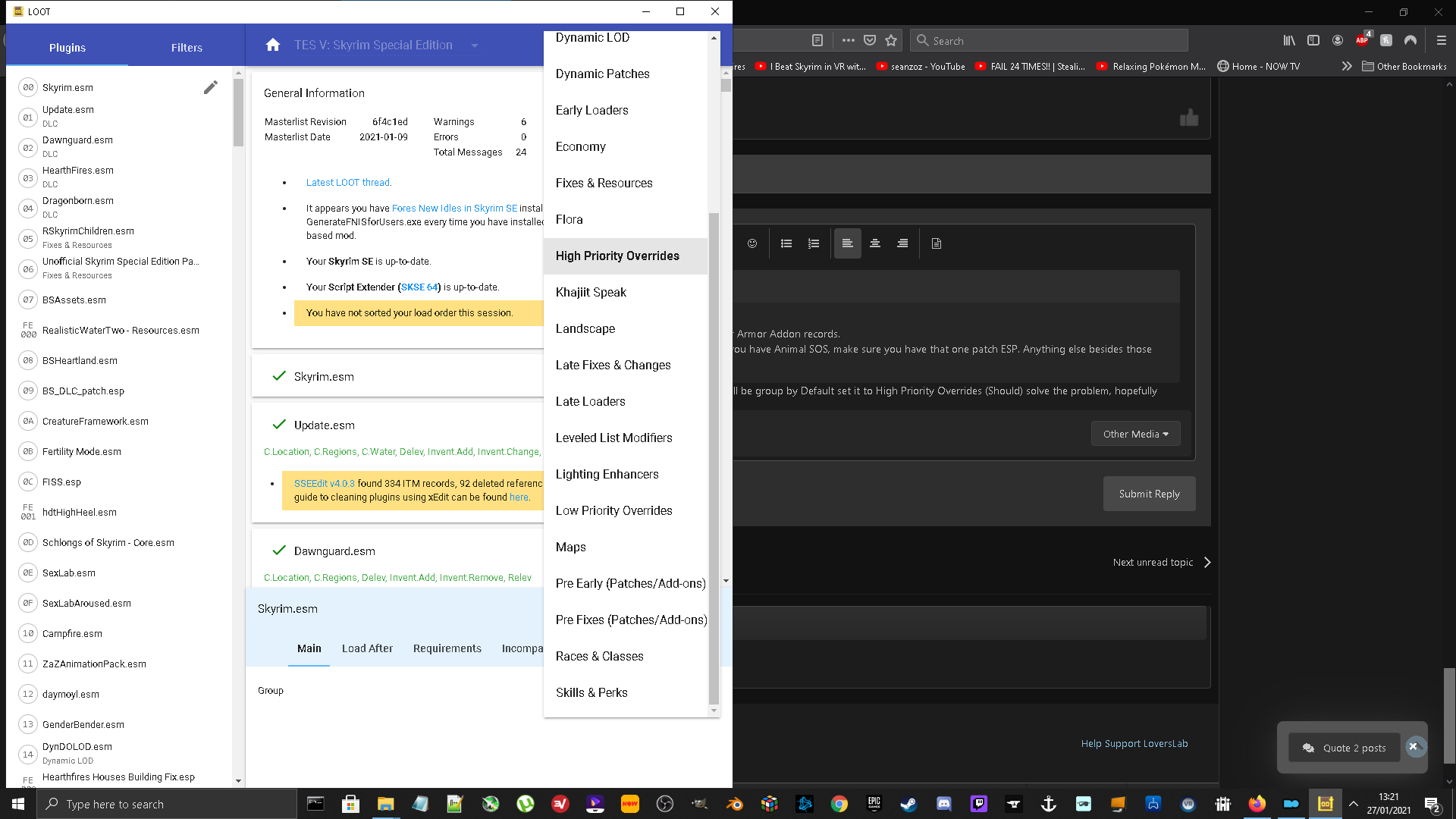Open Other Bookmarks folder
Screen dimensions: 1456x819
pyautogui.click(x=1404, y=67)
